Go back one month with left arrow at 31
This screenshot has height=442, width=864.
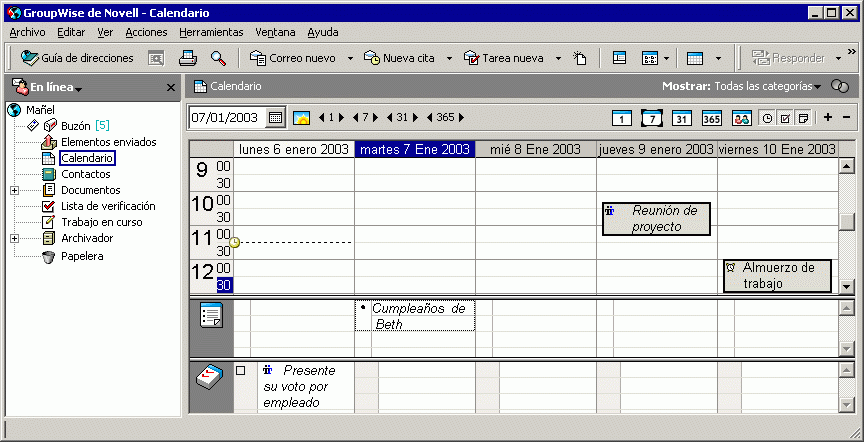point(390,117)
